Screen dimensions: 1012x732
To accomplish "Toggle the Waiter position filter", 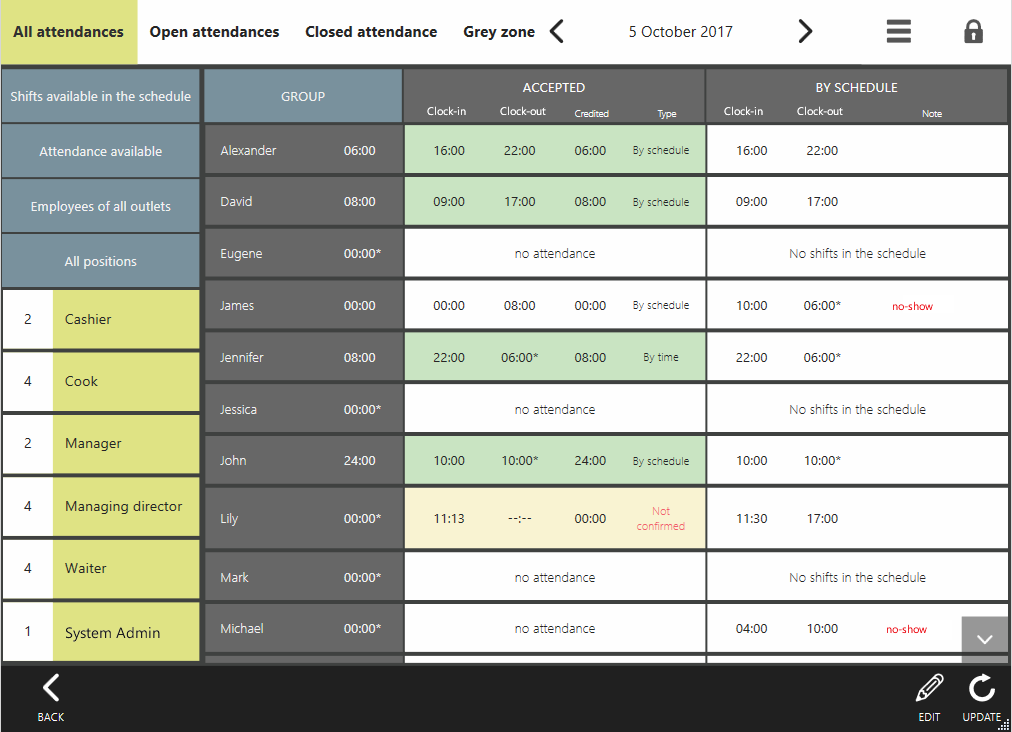I will (101, 568).
